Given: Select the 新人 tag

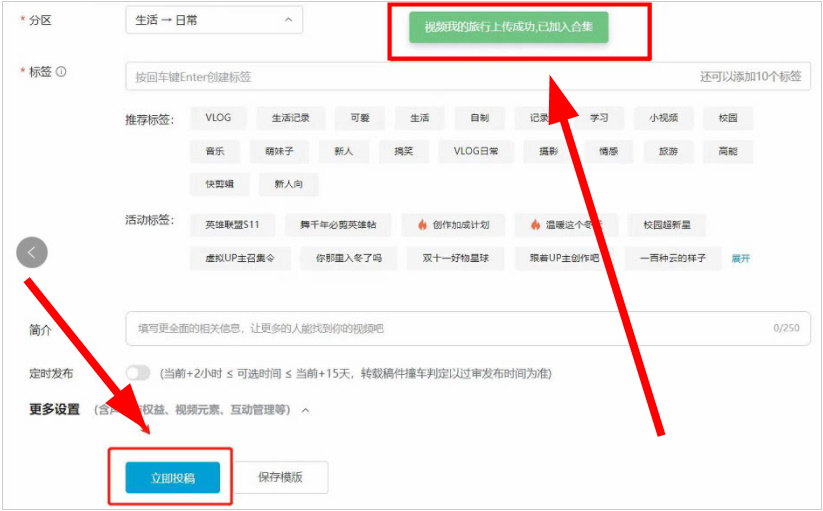Looking at the screenshot, I should (x=344, y=151).
